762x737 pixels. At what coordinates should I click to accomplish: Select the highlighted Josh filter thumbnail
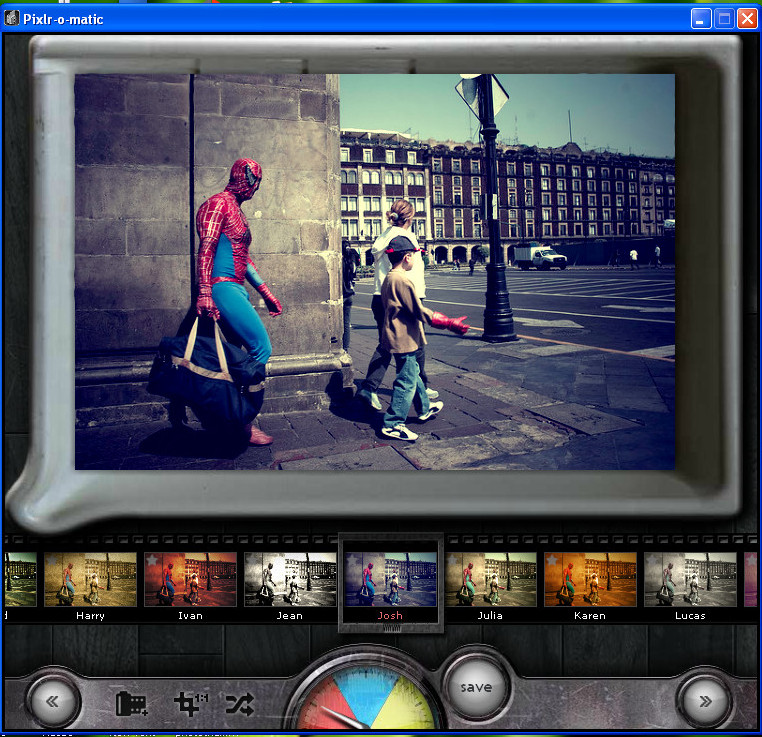[391, 579]
